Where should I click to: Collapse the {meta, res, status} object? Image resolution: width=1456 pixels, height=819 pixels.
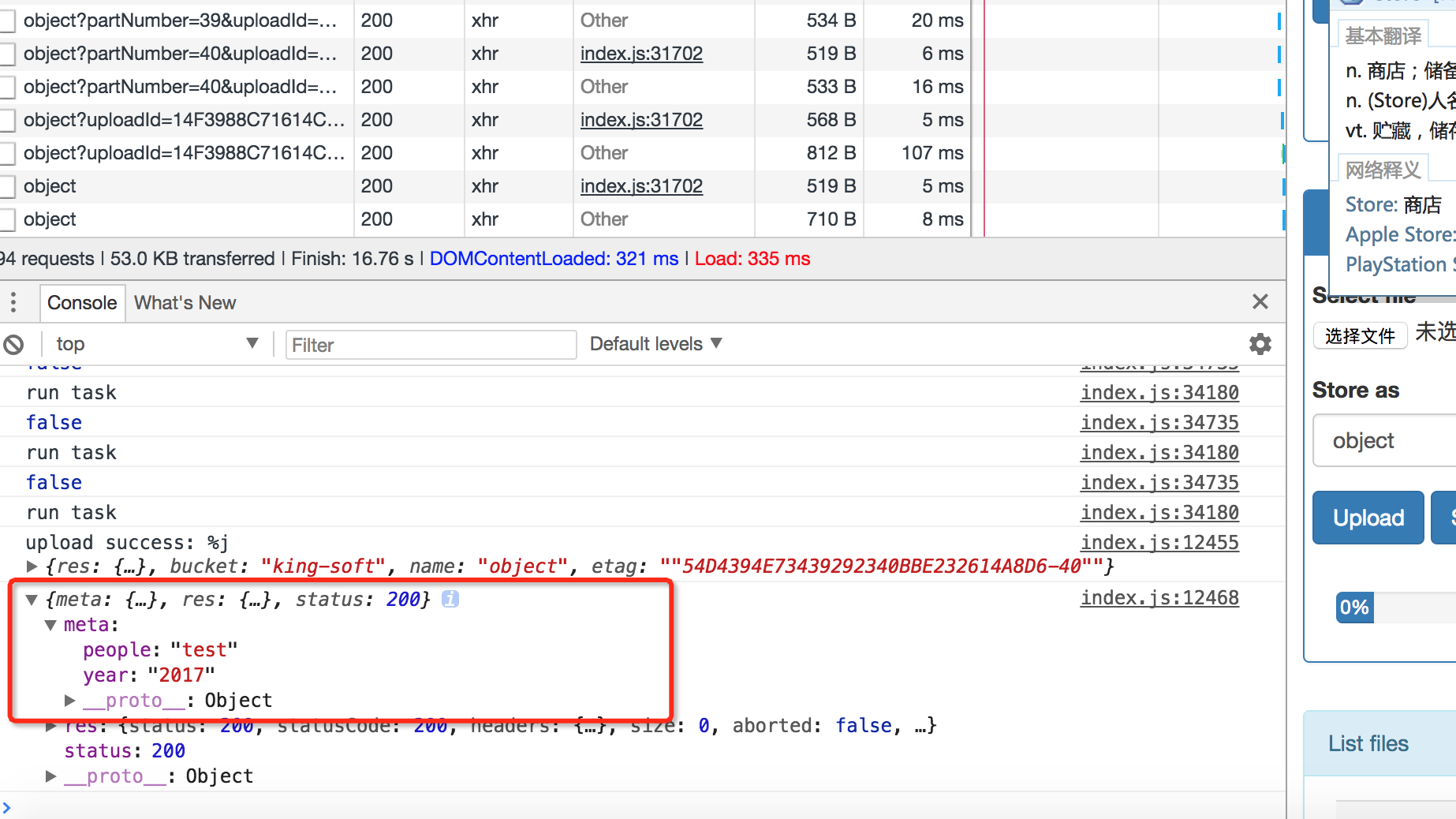tap(32, 600)
